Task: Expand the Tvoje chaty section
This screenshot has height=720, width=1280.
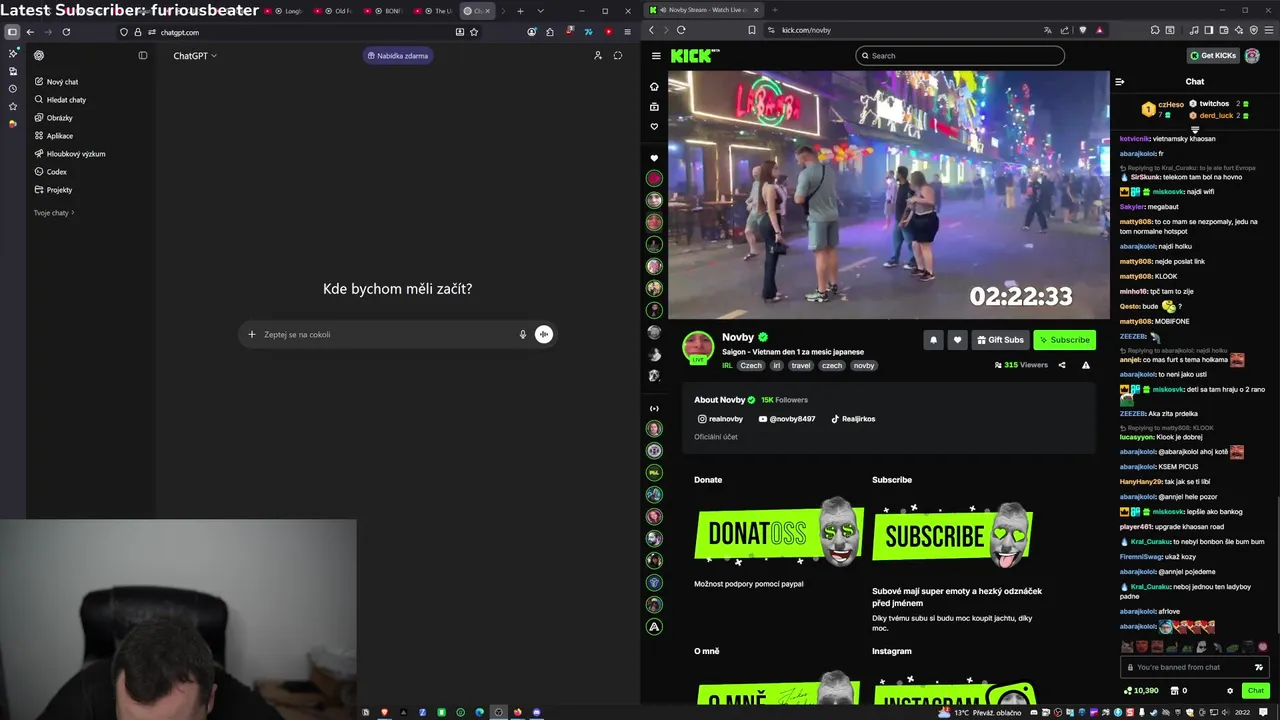Action: (x=54, y=213)
